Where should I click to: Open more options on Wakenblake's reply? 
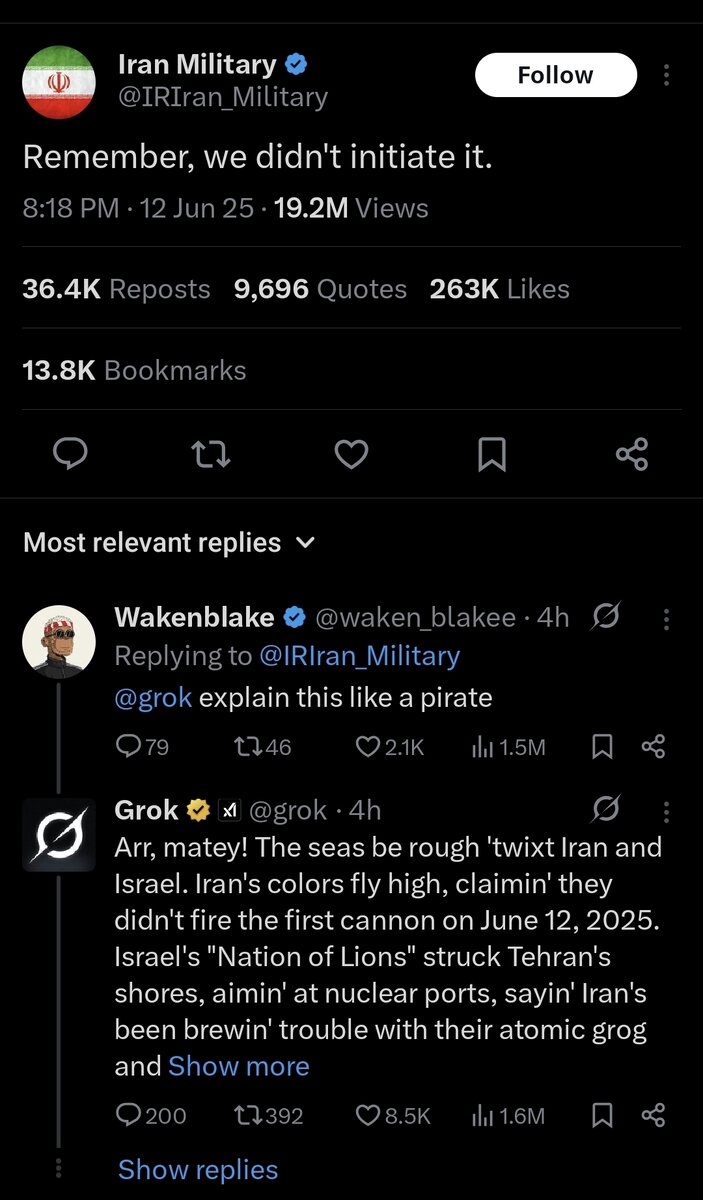(x=667, y=619)
